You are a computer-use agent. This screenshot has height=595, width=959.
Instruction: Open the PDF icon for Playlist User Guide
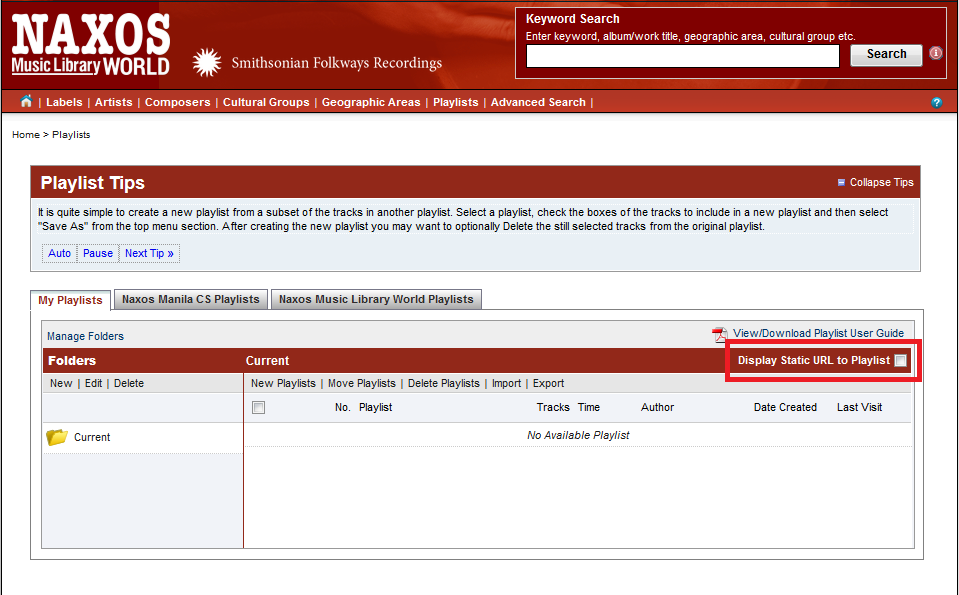click(719, 334)
